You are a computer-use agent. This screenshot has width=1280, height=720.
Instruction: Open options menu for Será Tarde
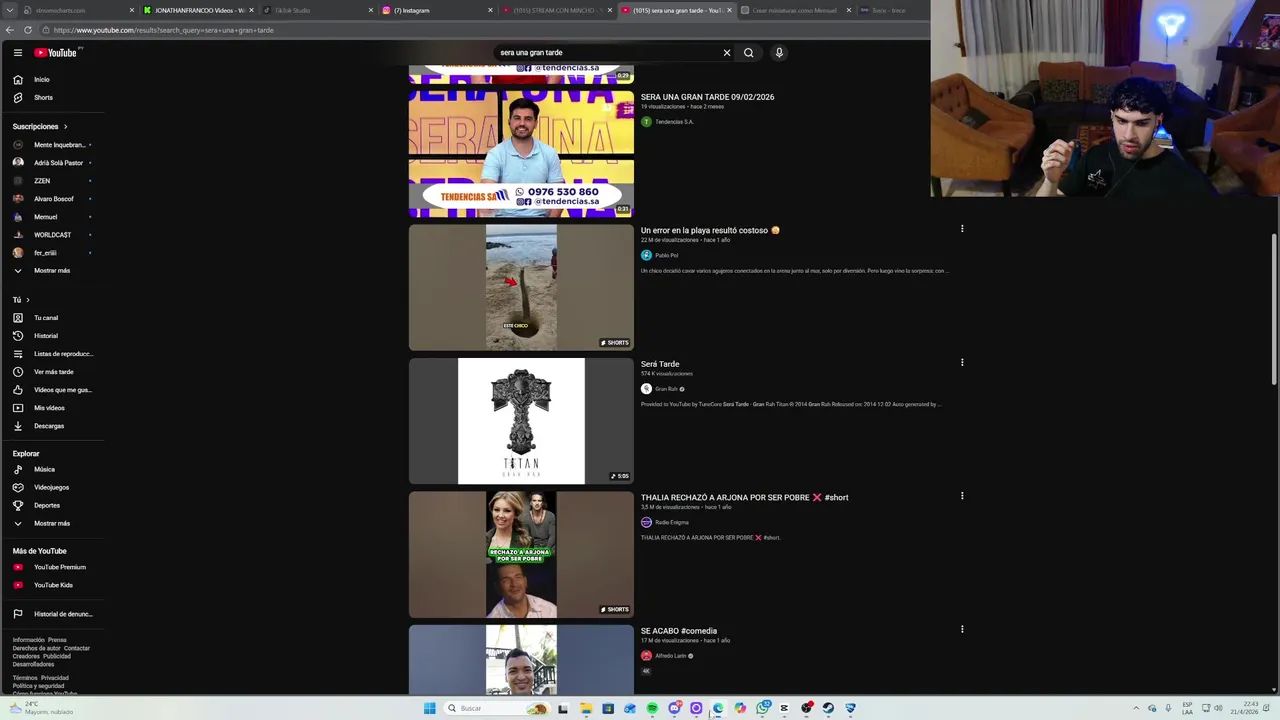pos(962,362)
